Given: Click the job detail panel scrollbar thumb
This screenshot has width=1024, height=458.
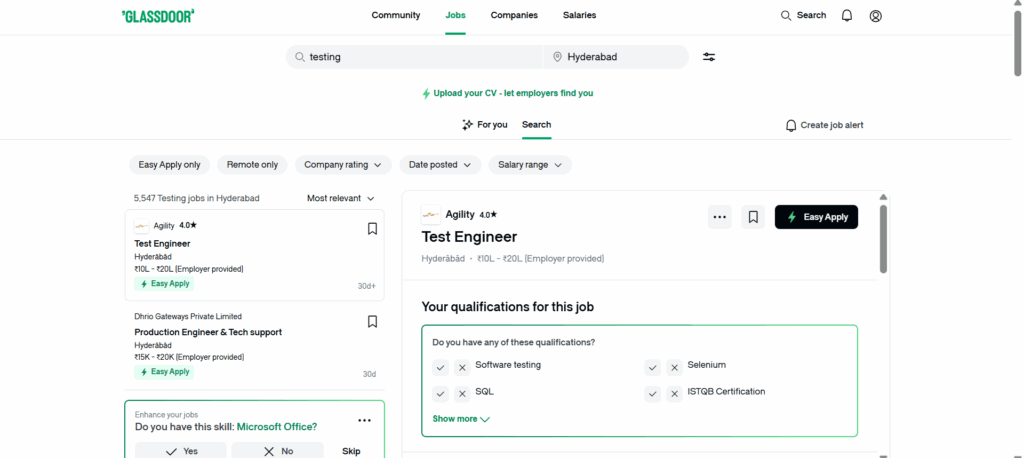Looking at the screenshot, I should (883, 239).
